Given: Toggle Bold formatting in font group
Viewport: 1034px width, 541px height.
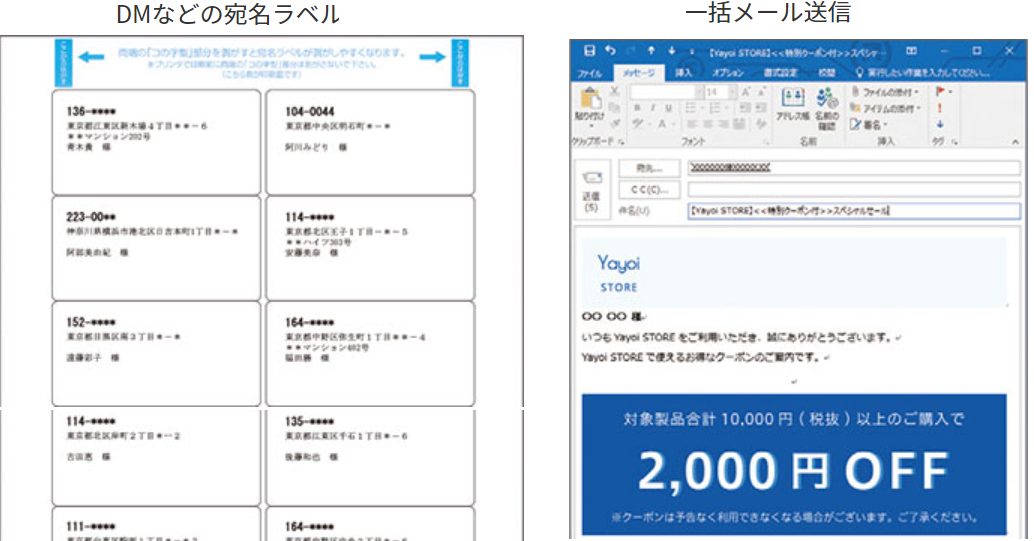Looking at the screenshot, I should (x=638, y=108).
